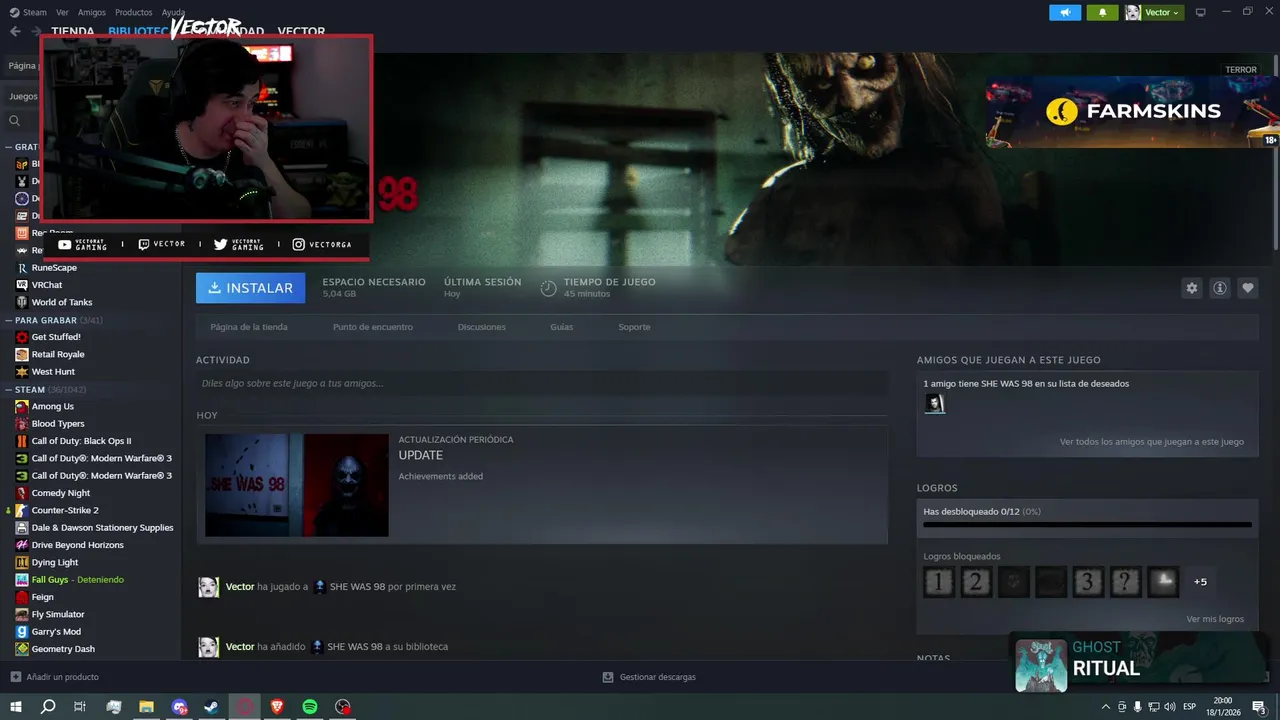Show hidden system tray icons chevron

(x=1106, y=707)
